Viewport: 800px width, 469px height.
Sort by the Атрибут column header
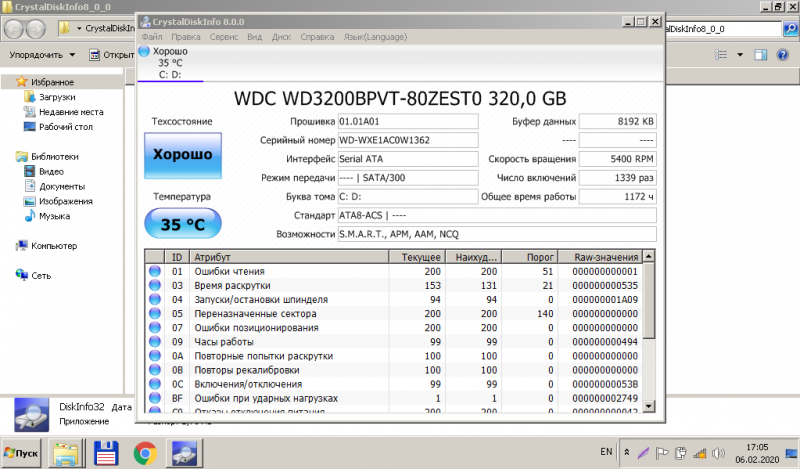pyautogui.click(x=289, y=257)
